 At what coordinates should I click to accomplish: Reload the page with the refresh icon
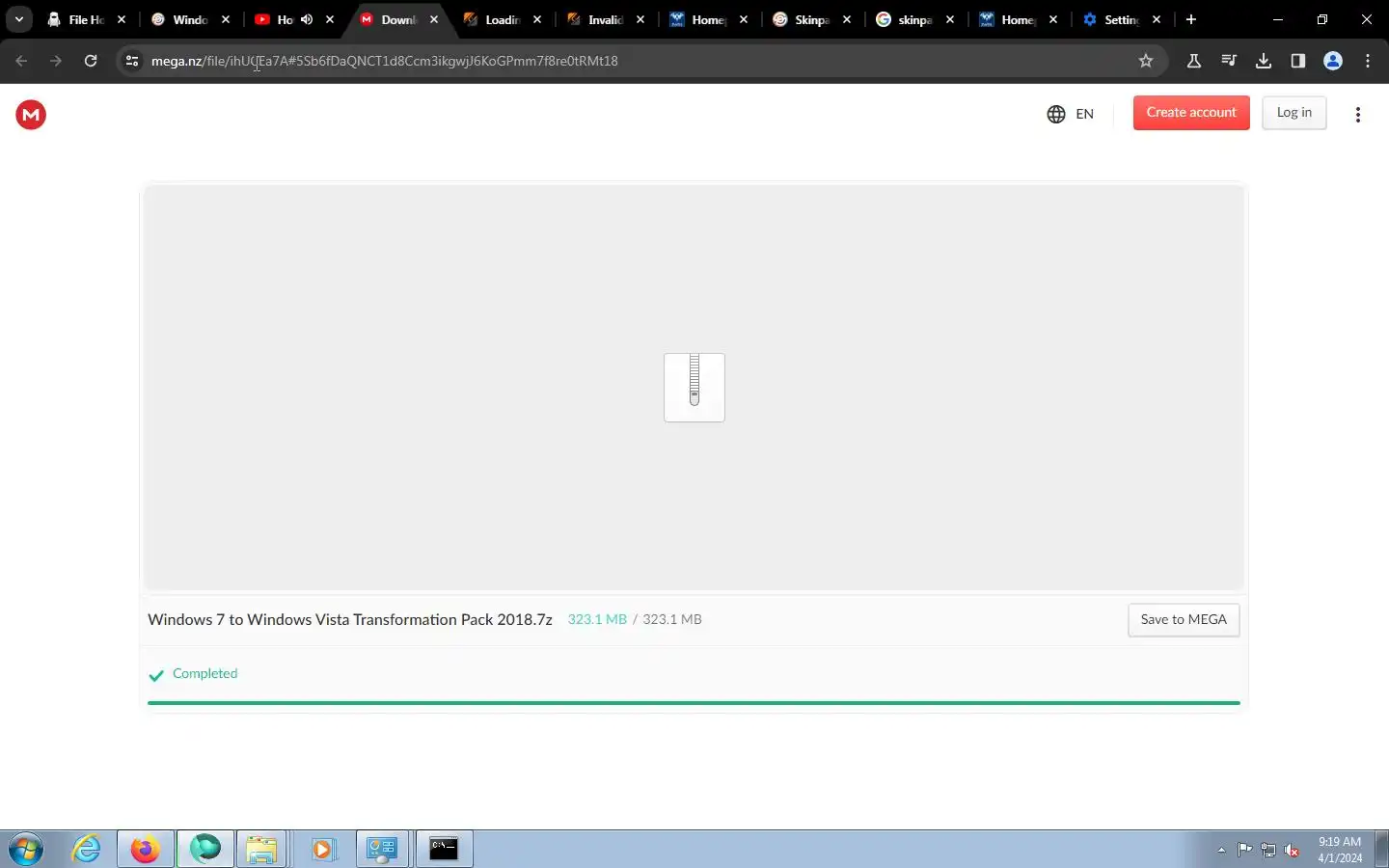pos(91,61)
